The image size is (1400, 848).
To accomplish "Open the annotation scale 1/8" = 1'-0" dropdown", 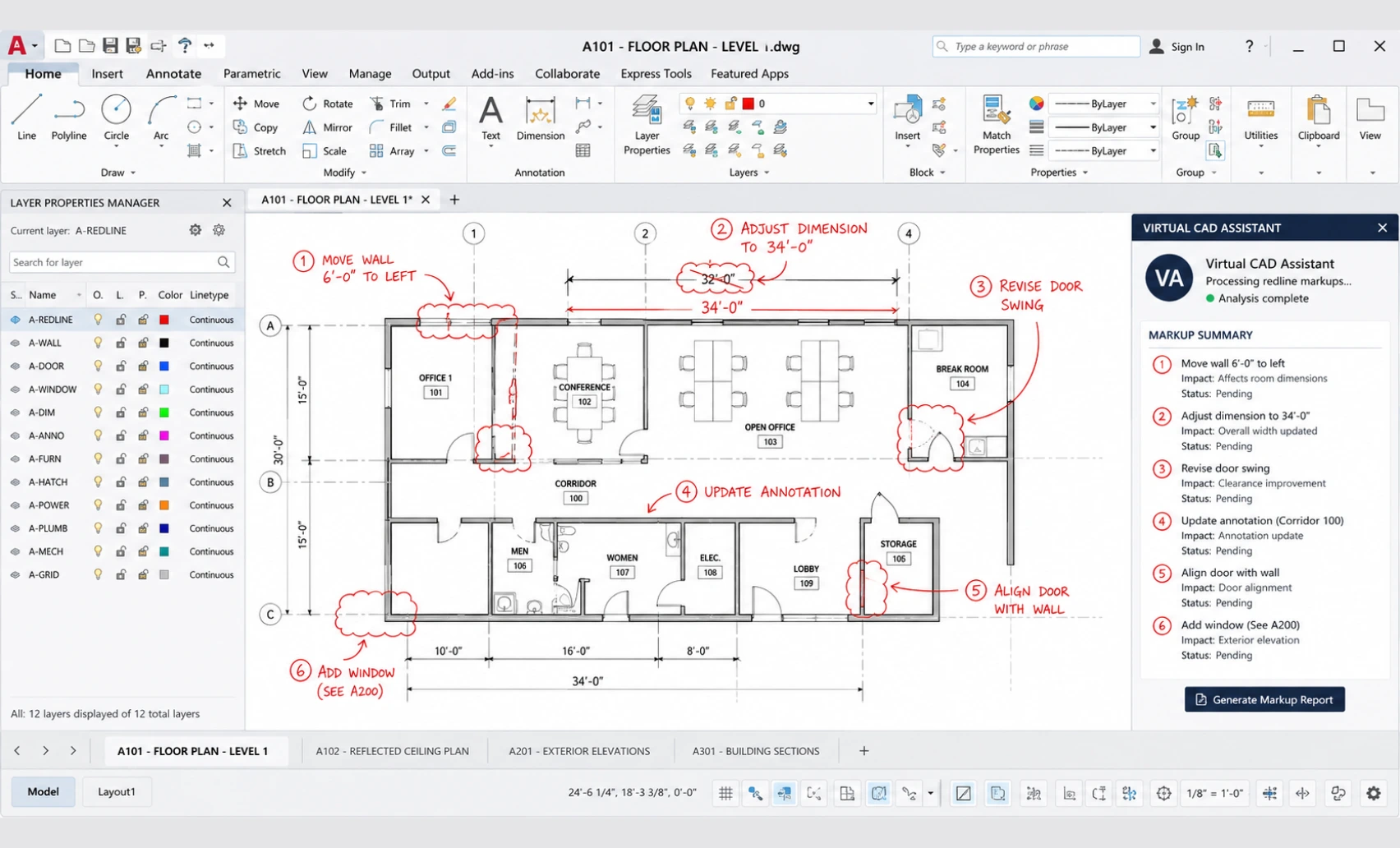I will (1214, 793).
